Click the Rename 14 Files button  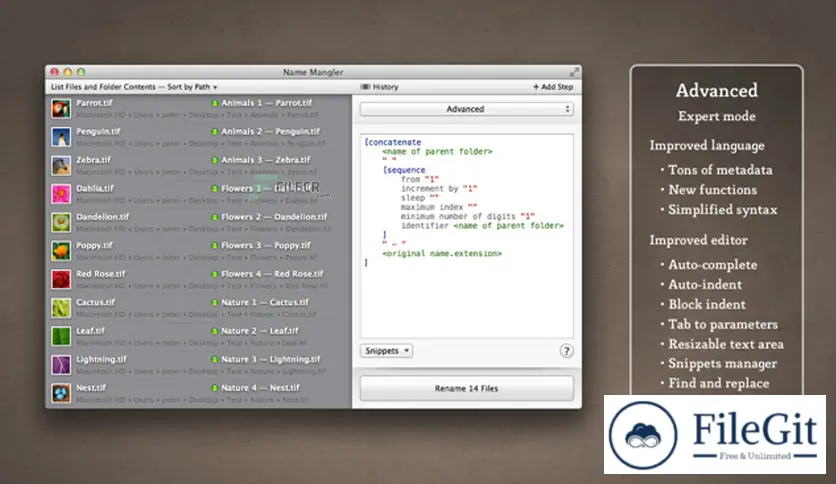tap(467, 389)
